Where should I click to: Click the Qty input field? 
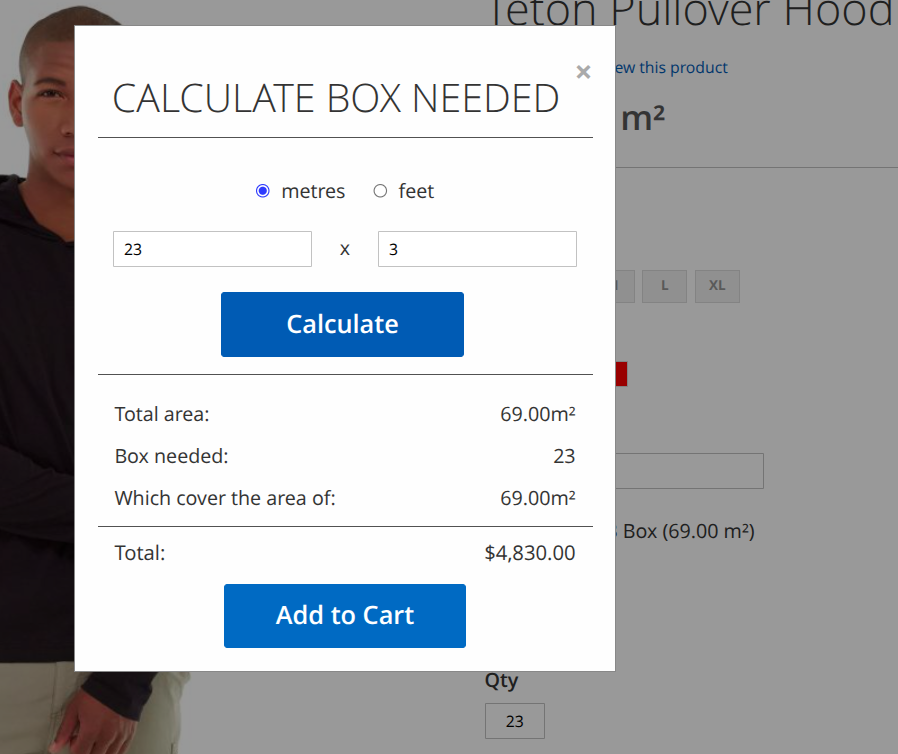pyautogui.click(x=514, y=721)
